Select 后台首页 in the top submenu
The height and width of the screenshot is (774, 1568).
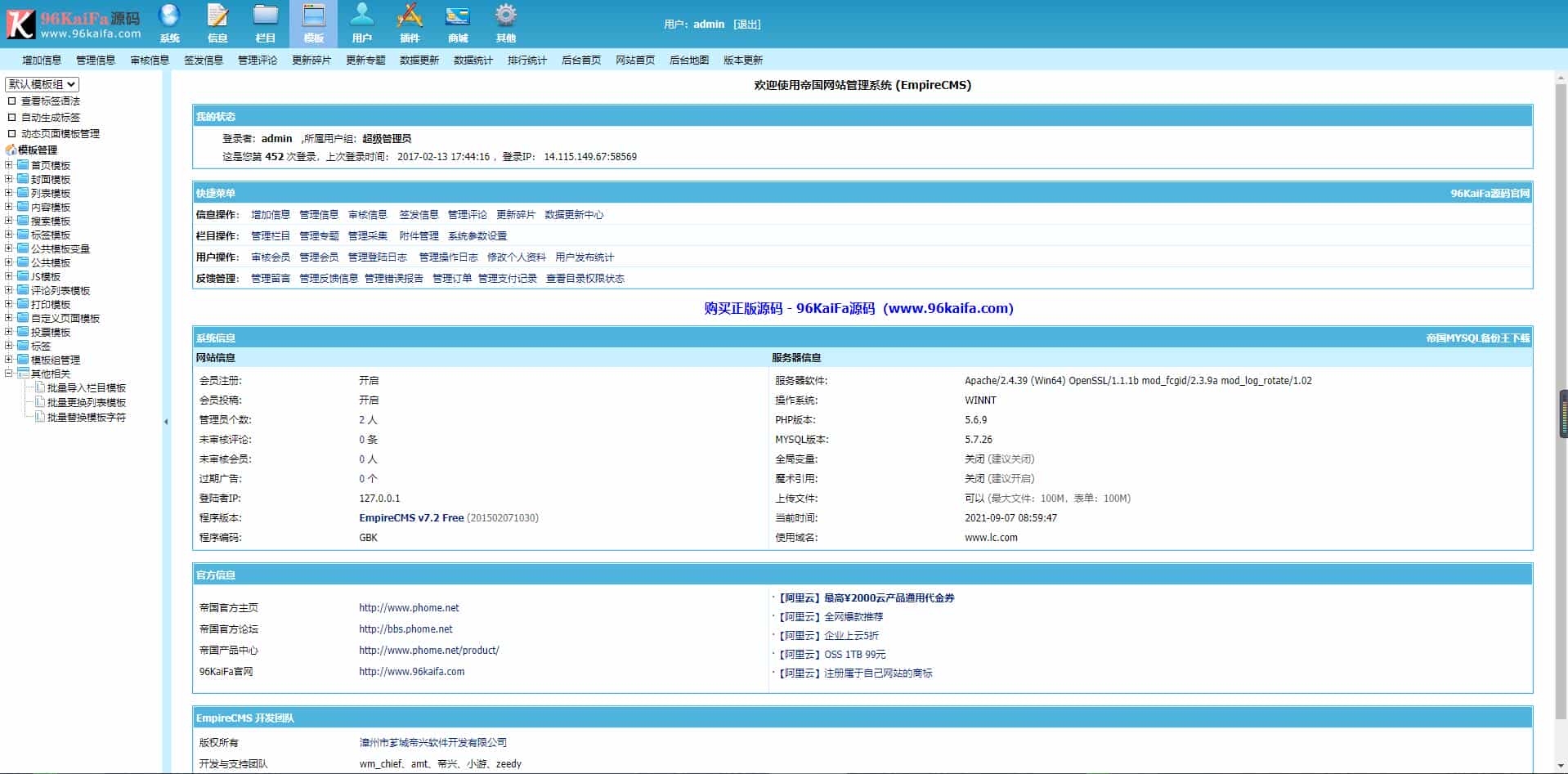coord(581,60)
